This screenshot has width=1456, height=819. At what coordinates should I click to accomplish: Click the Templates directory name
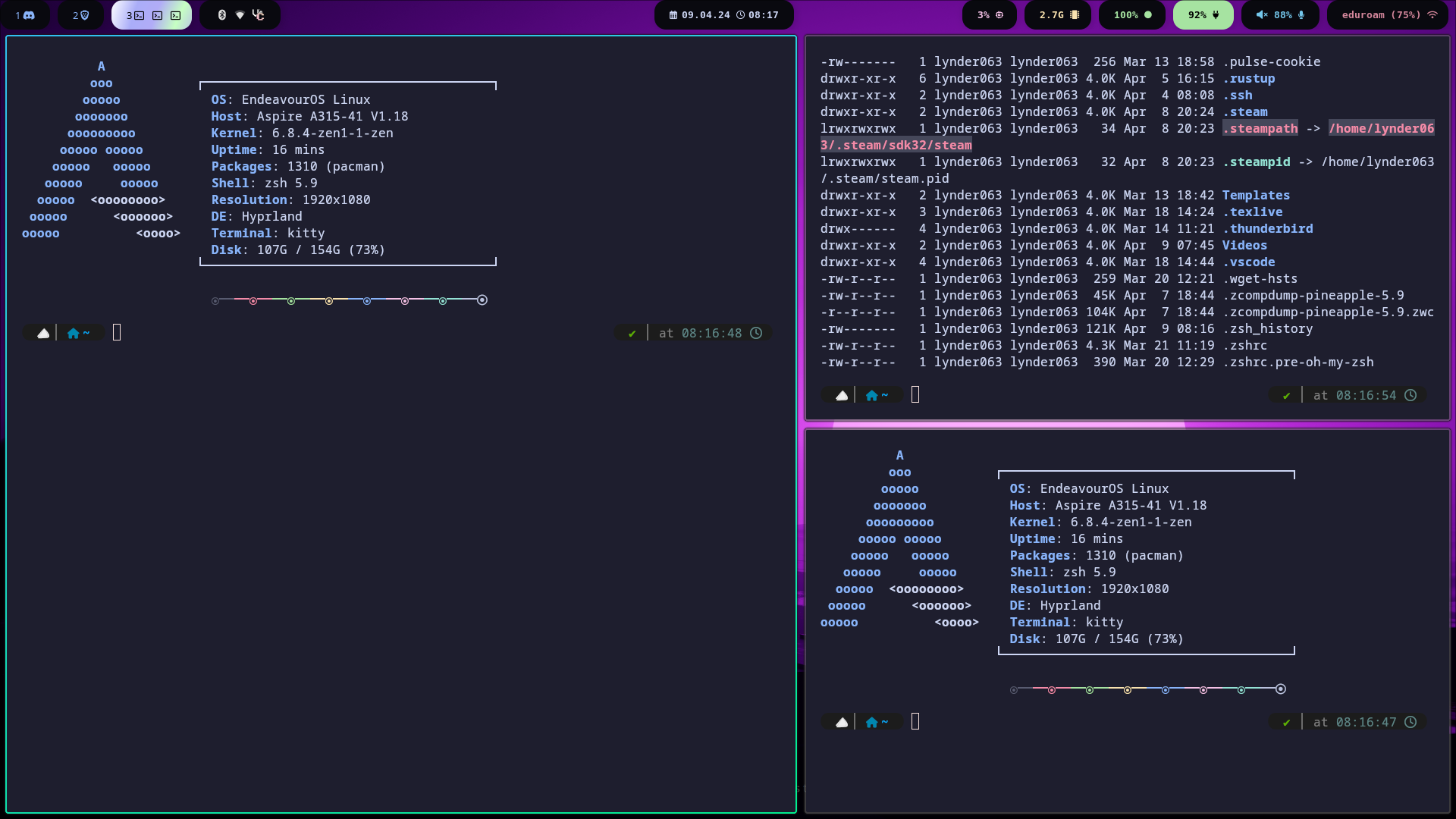click(x=1257, y=195)
